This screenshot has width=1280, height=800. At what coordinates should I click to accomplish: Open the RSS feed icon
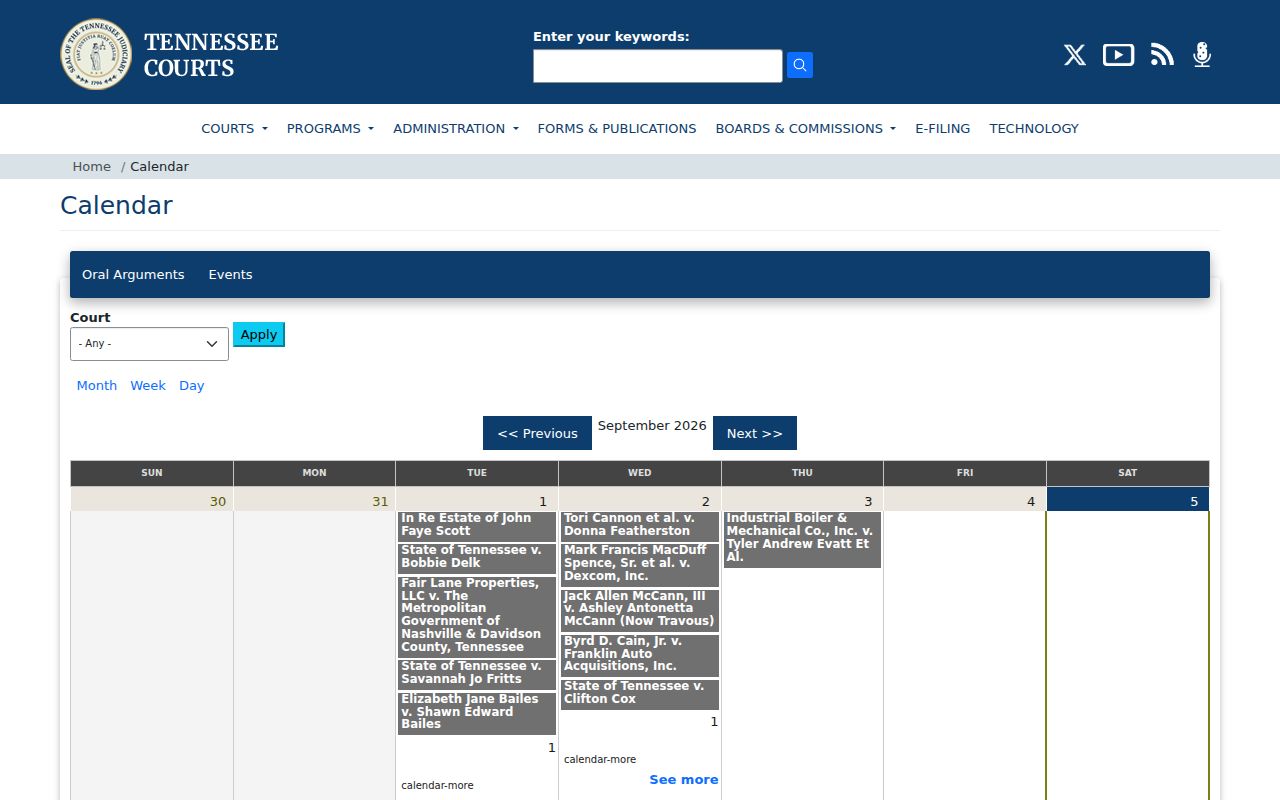click(1162, 55)
